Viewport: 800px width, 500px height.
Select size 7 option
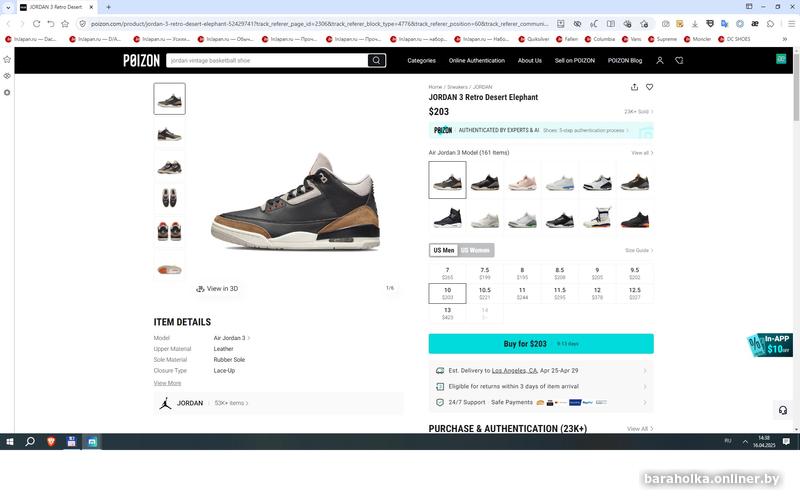[447, 273]
